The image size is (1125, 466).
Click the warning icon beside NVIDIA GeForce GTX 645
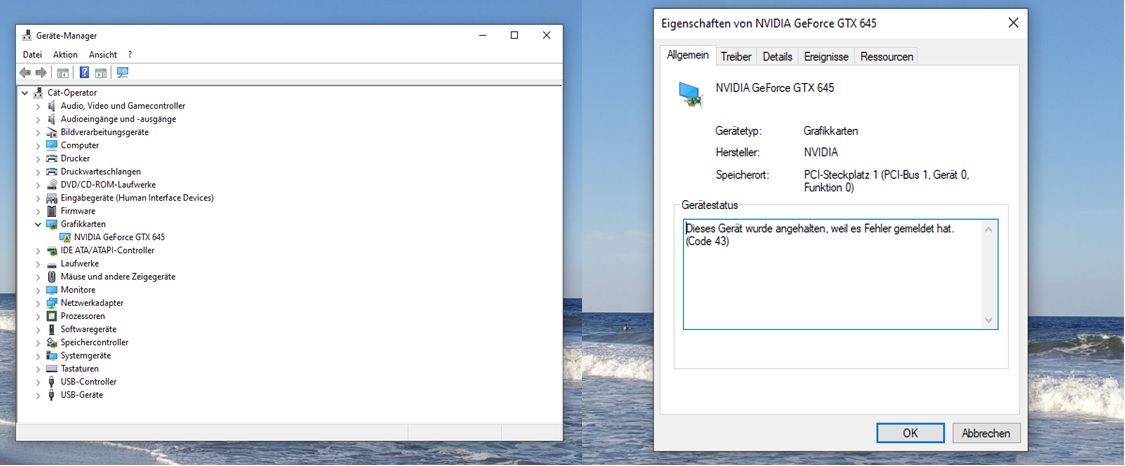pos(65,237)
